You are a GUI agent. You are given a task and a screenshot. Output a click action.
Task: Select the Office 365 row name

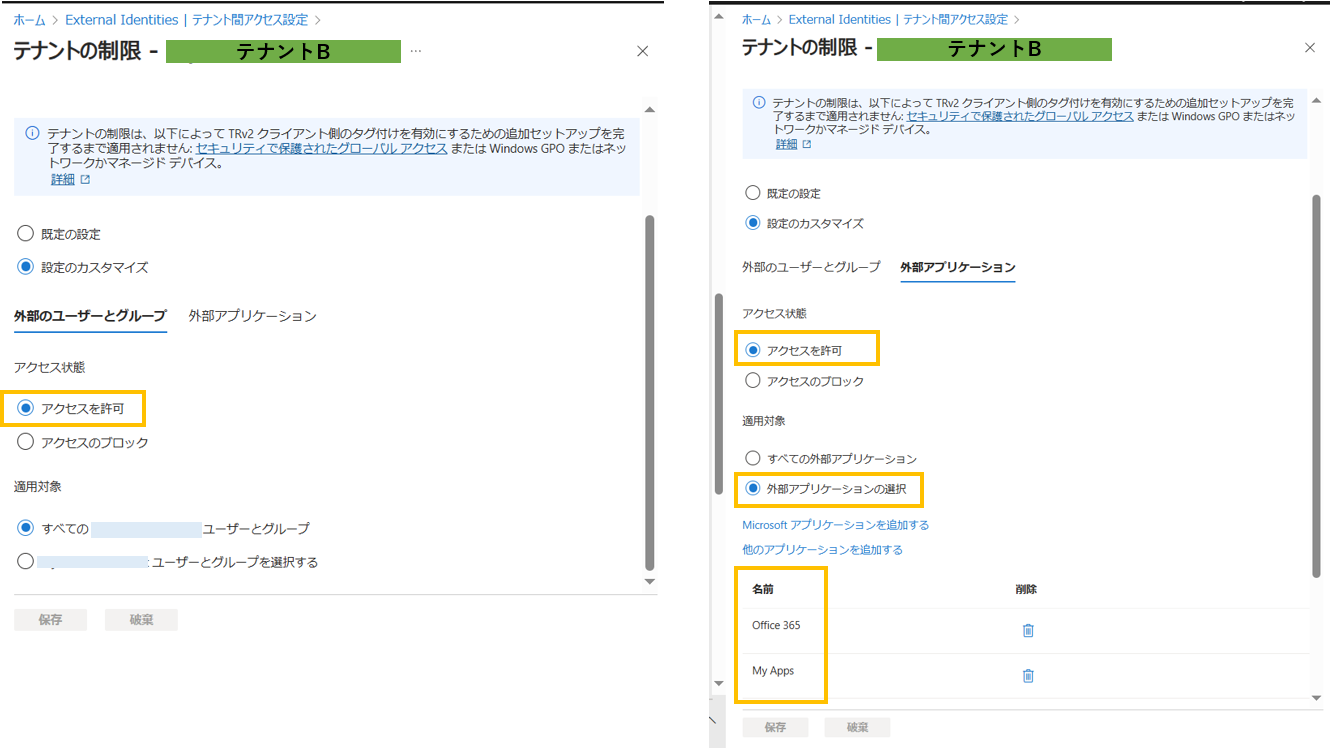tap(776, 625)
